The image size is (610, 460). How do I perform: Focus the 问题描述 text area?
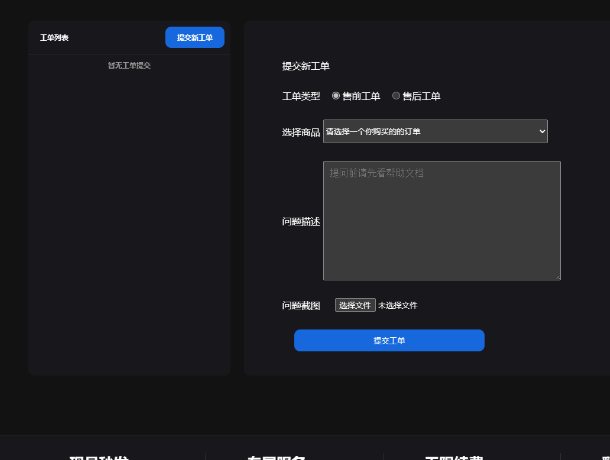pos(441,220)
